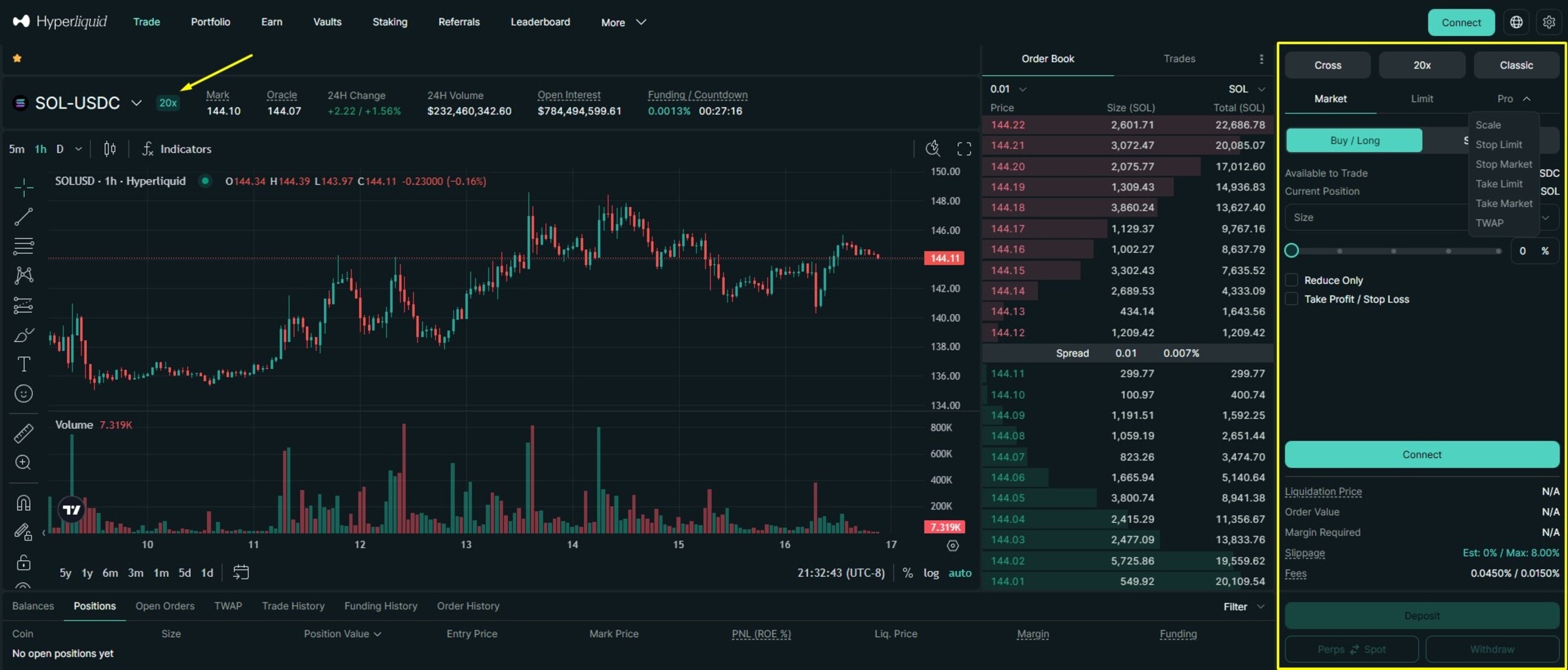Open the chart candle style icon
Screen dimensions: 1568x670
pyautogui.click(x=110, y=149)
